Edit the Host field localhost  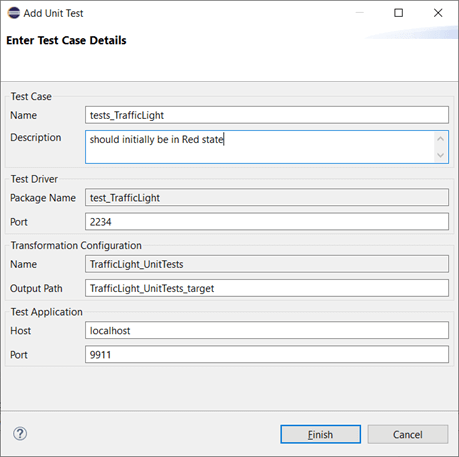267,330
